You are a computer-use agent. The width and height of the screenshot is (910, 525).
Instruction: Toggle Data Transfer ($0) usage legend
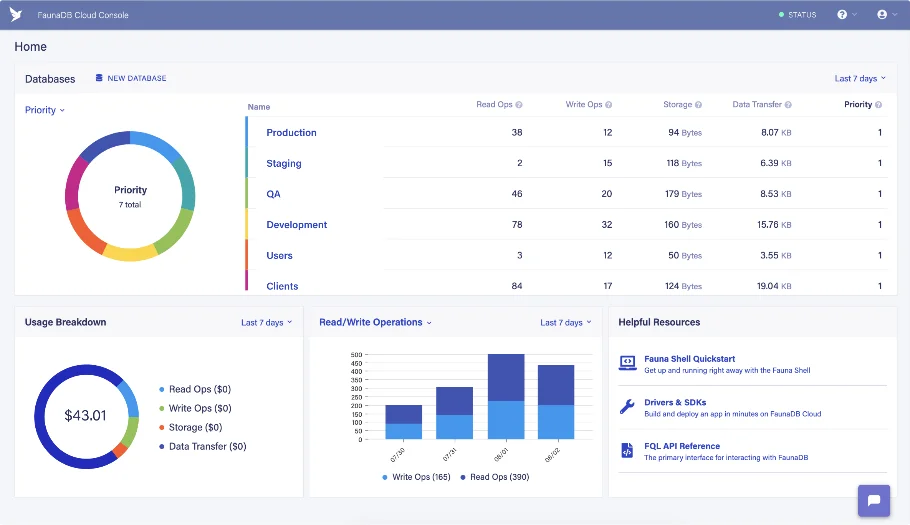[x=203, y=446]
